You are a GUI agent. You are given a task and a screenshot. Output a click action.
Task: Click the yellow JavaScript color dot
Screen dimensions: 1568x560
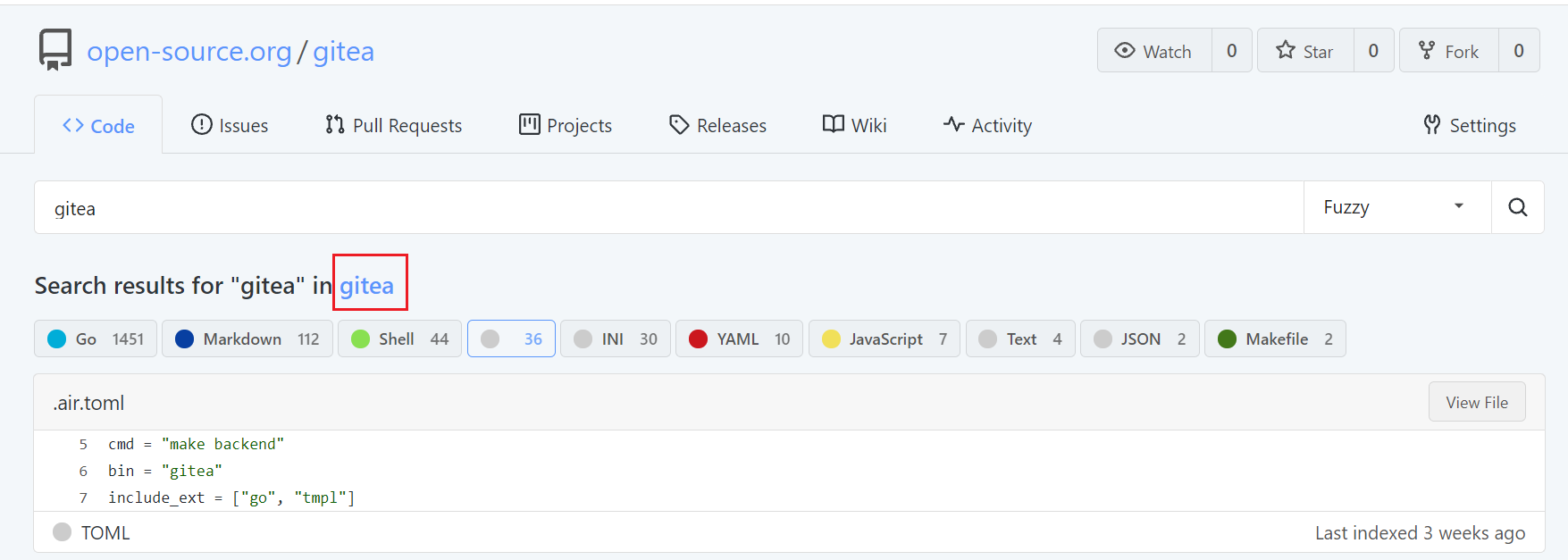[831, 339]
